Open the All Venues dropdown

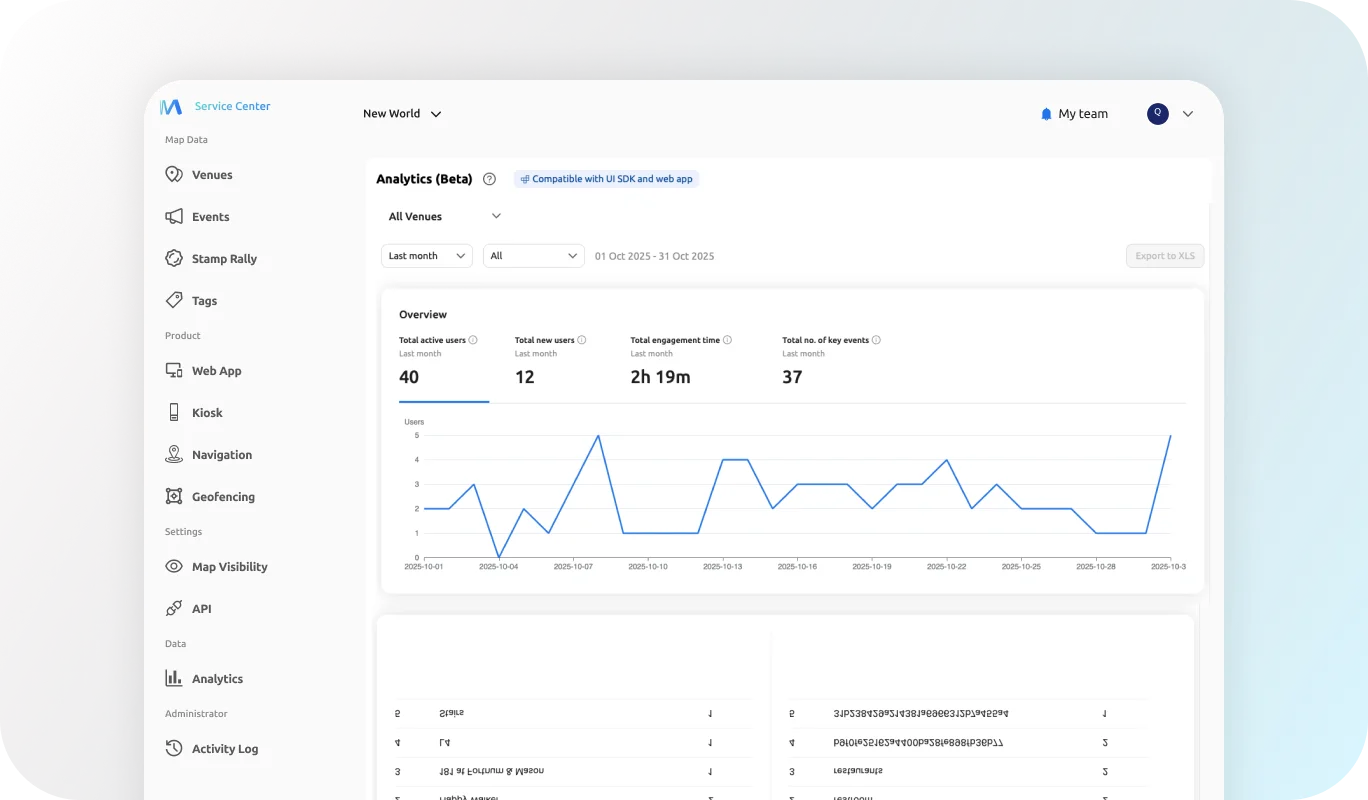(x=444, y=216)
